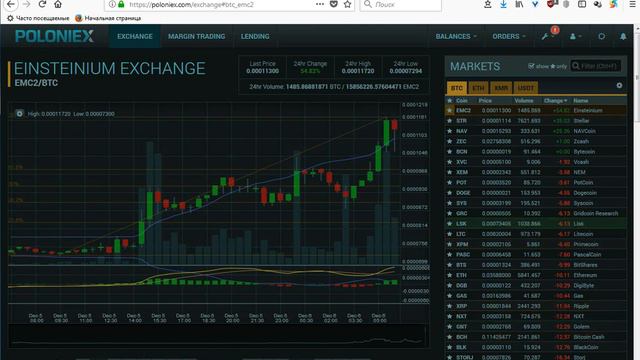This screenshot has height=360, width=640.
Task: Open the Firefox downloads arrow icon
Action: coord(503,4)
